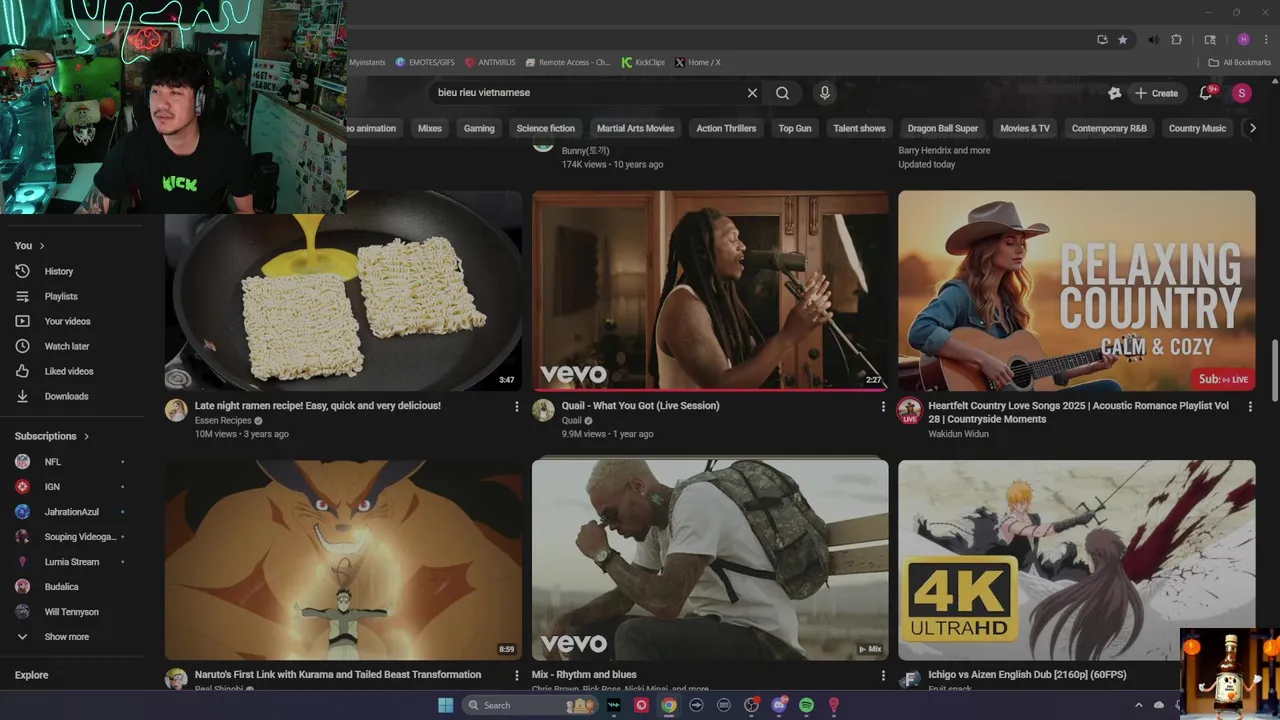Open the Remote Access bookmark
This screenshot has width=1280, height=720.
pyautogui.click(x=568, y=62)
